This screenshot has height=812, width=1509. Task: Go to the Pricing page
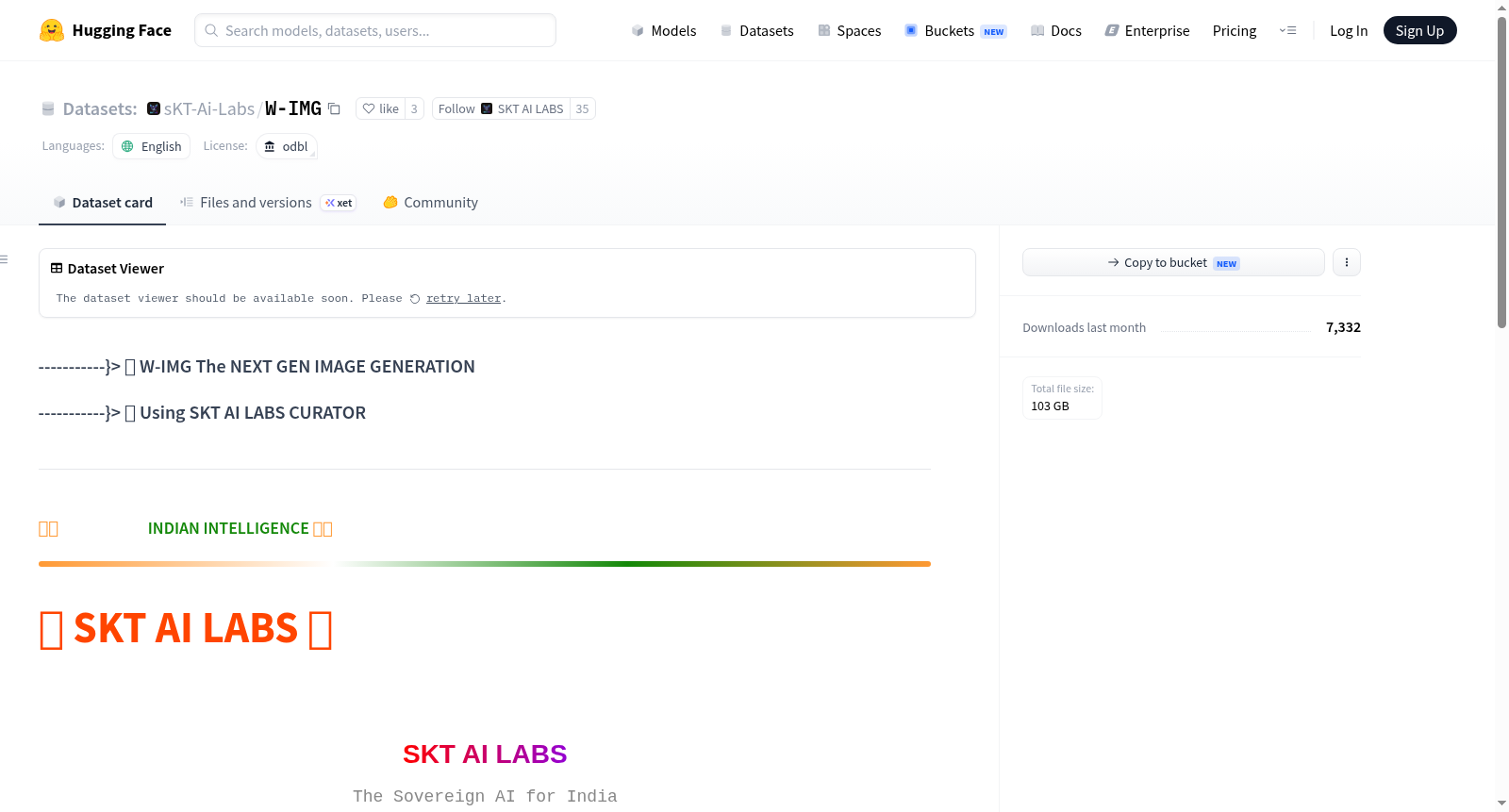(x=1235, y=30)
